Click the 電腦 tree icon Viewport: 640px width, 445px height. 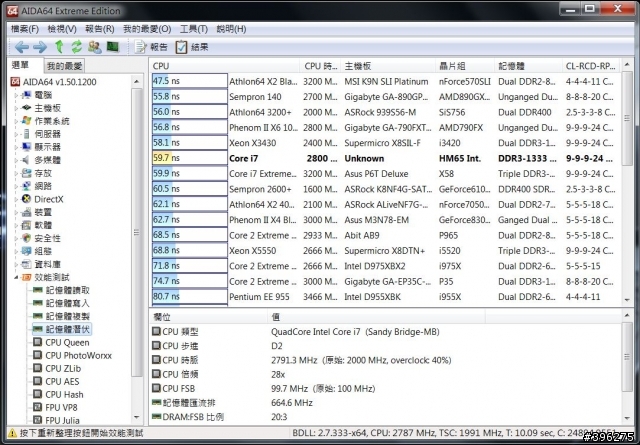[26, 95]
